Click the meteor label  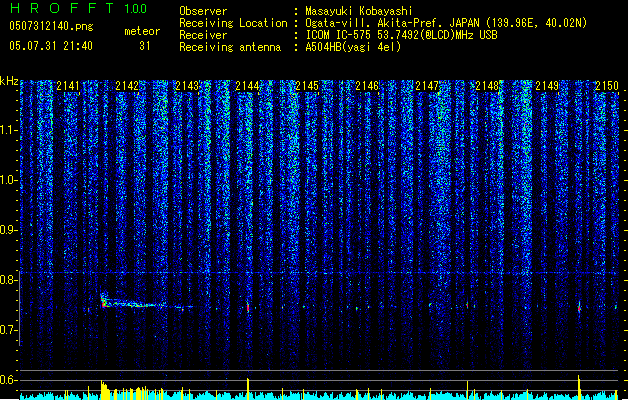[142, 31]
